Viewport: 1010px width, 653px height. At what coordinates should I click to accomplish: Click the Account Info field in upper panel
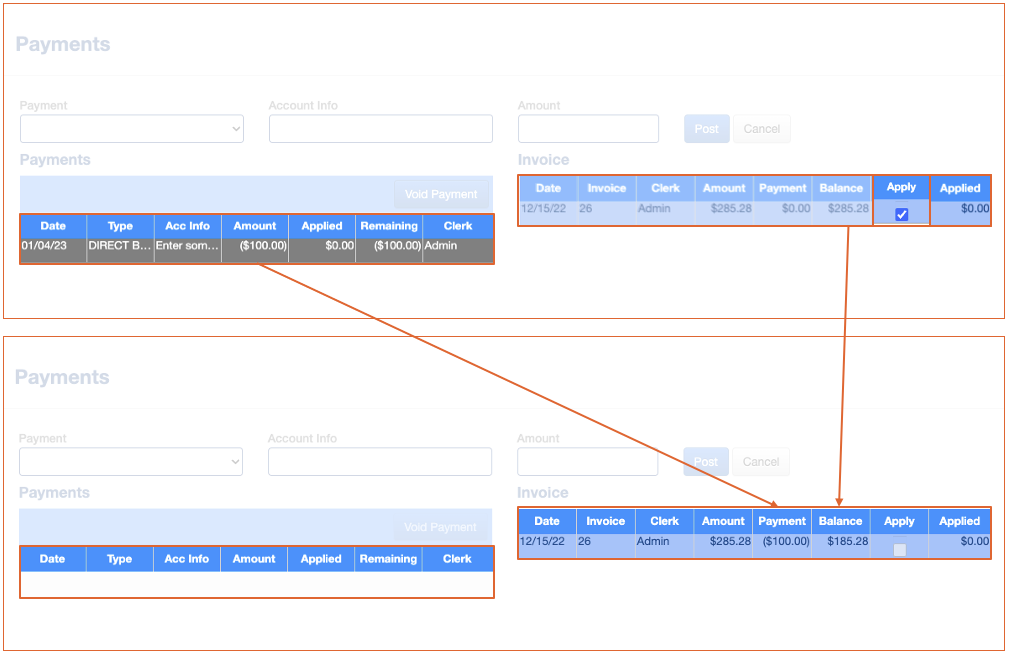click(x=380, y=129)
